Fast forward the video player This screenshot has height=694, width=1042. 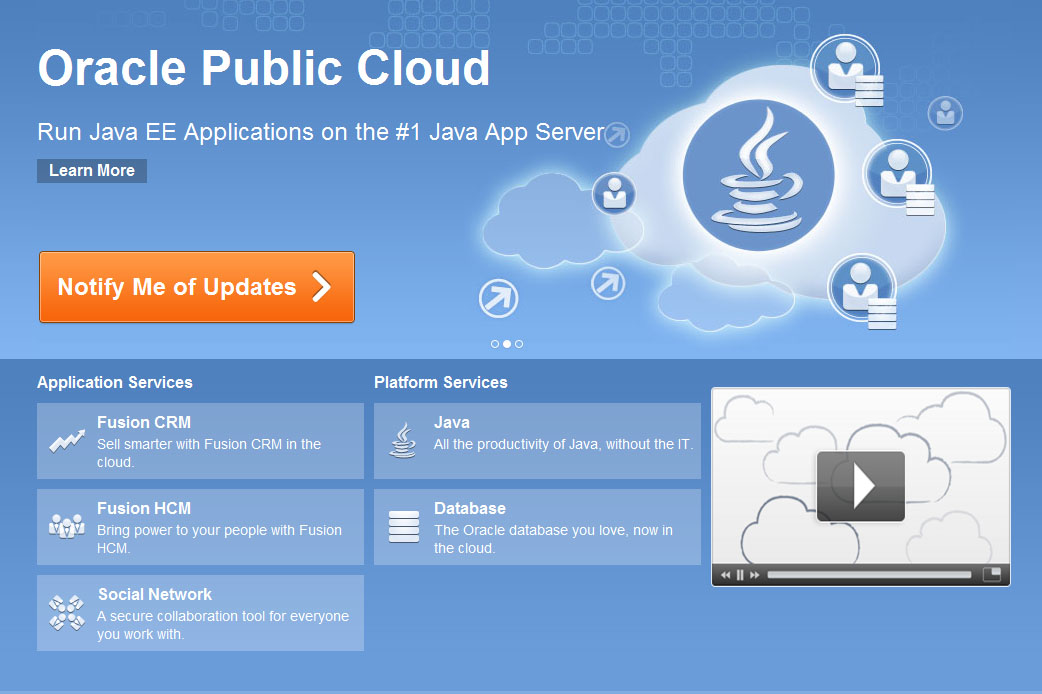tap(755, 575)
